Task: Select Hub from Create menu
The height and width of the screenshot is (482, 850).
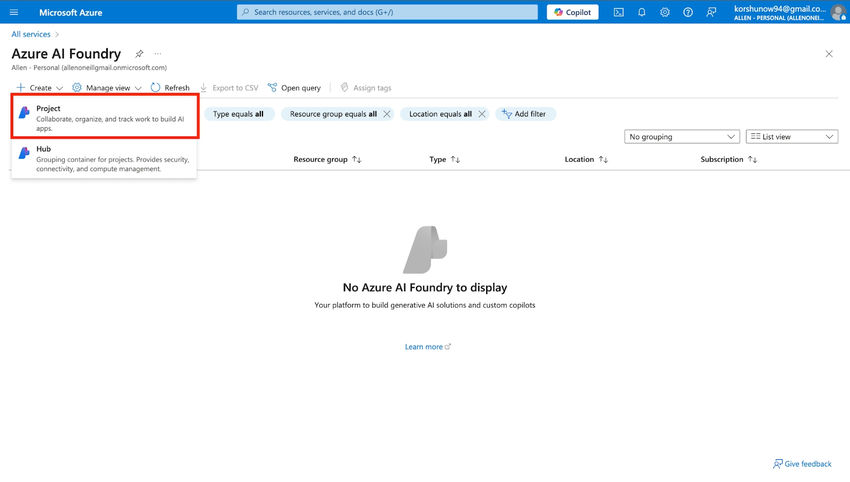Action: pyautogui.click(x=105, y=158)
